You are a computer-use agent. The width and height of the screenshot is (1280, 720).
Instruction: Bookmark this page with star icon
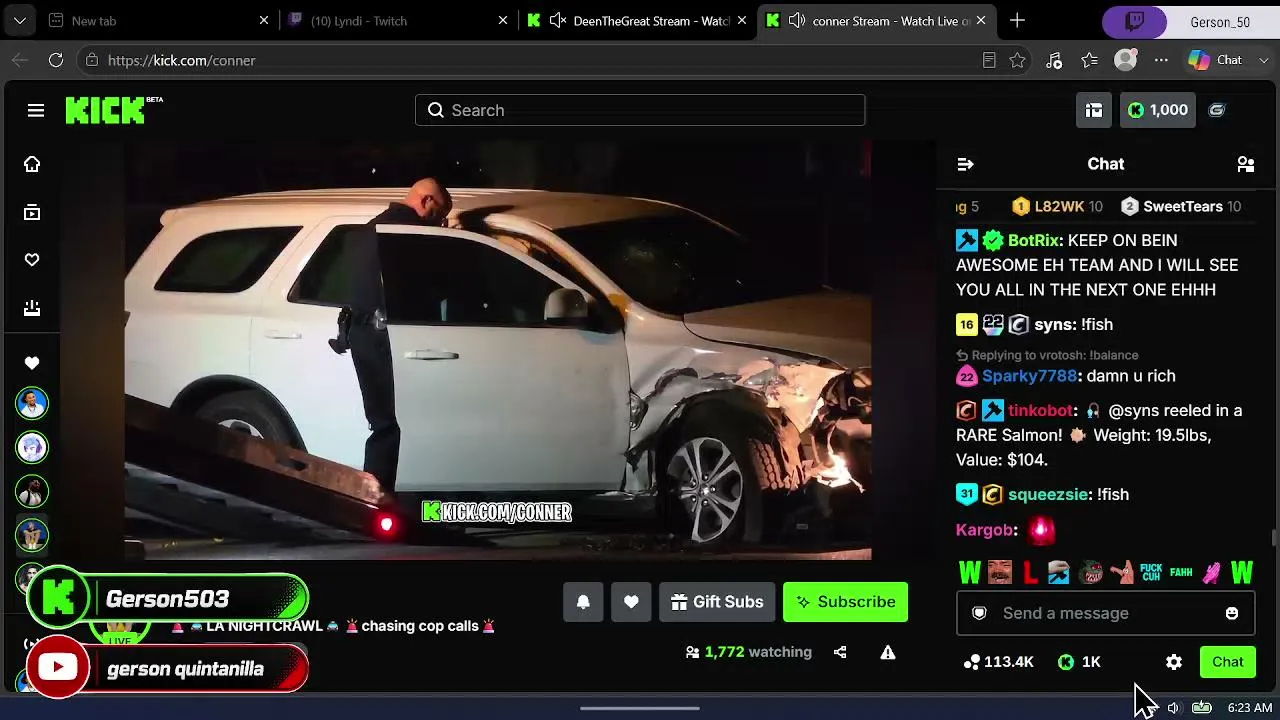[x=1017, y=60]
